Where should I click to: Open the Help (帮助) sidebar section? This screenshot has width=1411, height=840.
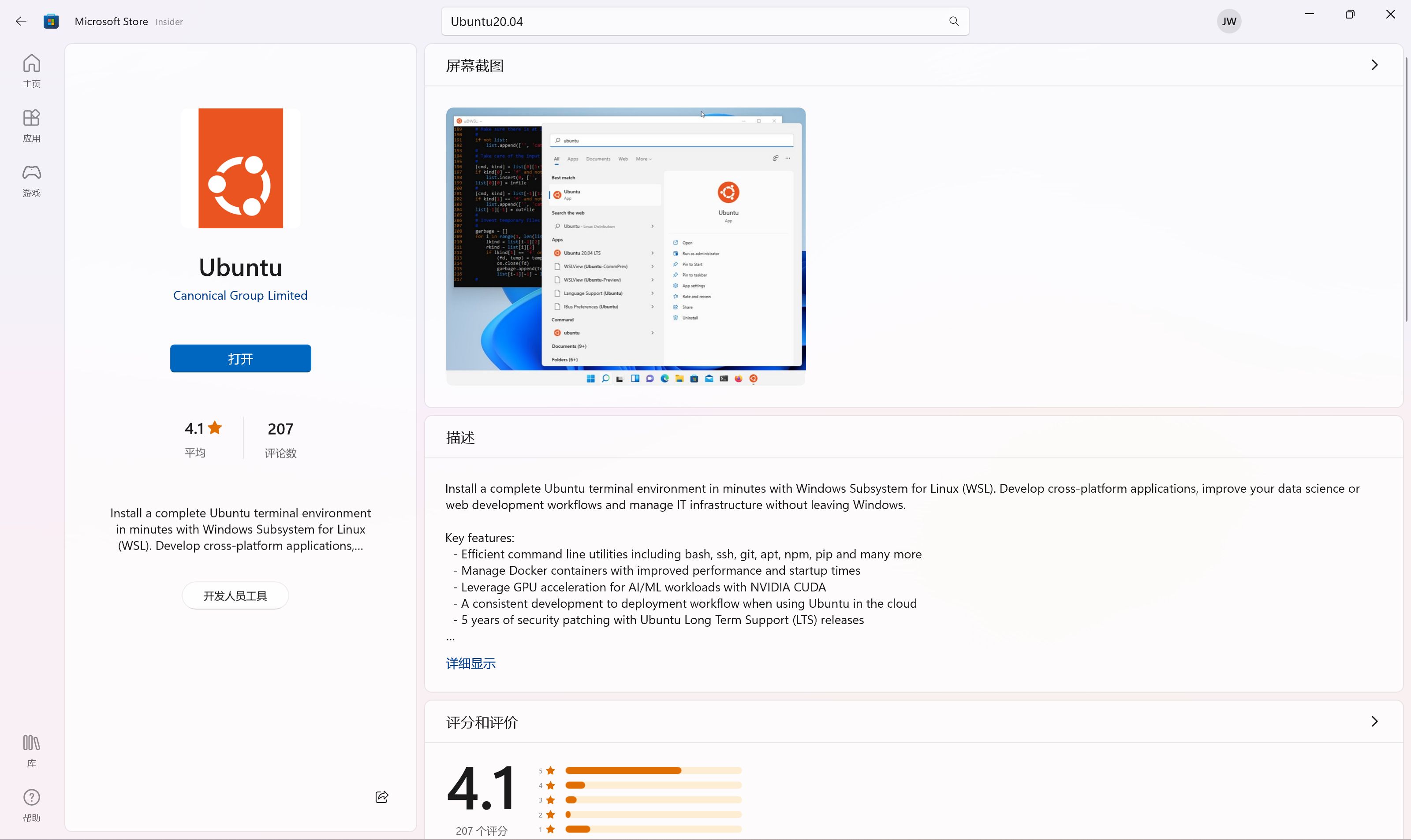click(x=32, y=805)
